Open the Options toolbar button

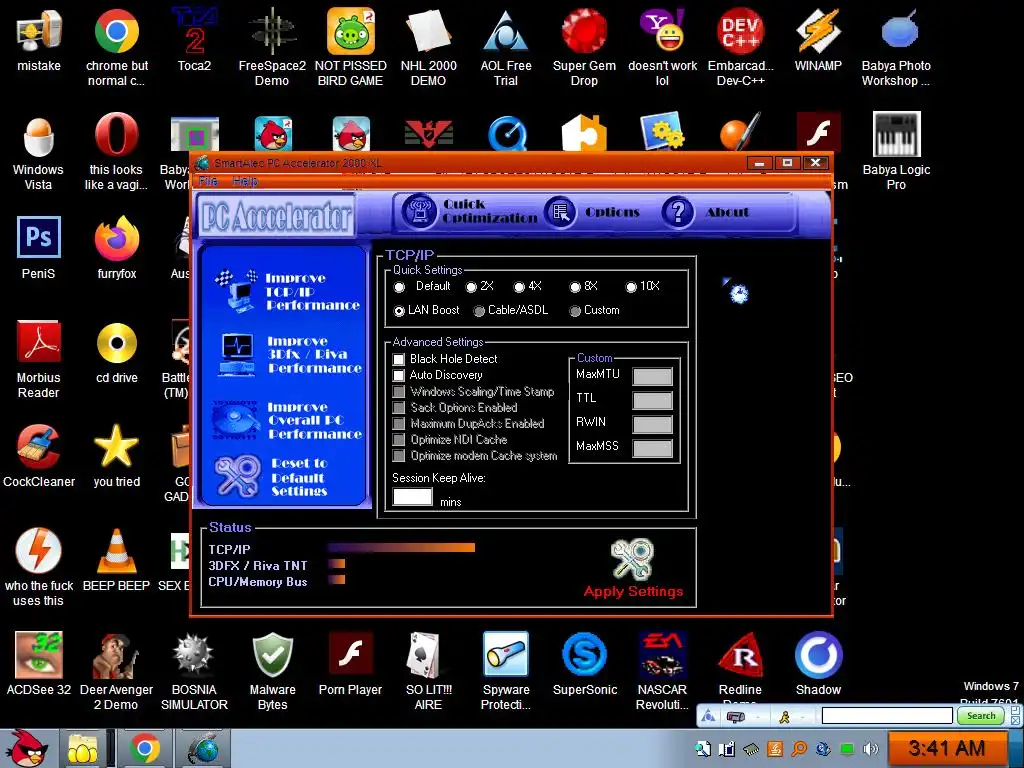click(x=592, y=212)
